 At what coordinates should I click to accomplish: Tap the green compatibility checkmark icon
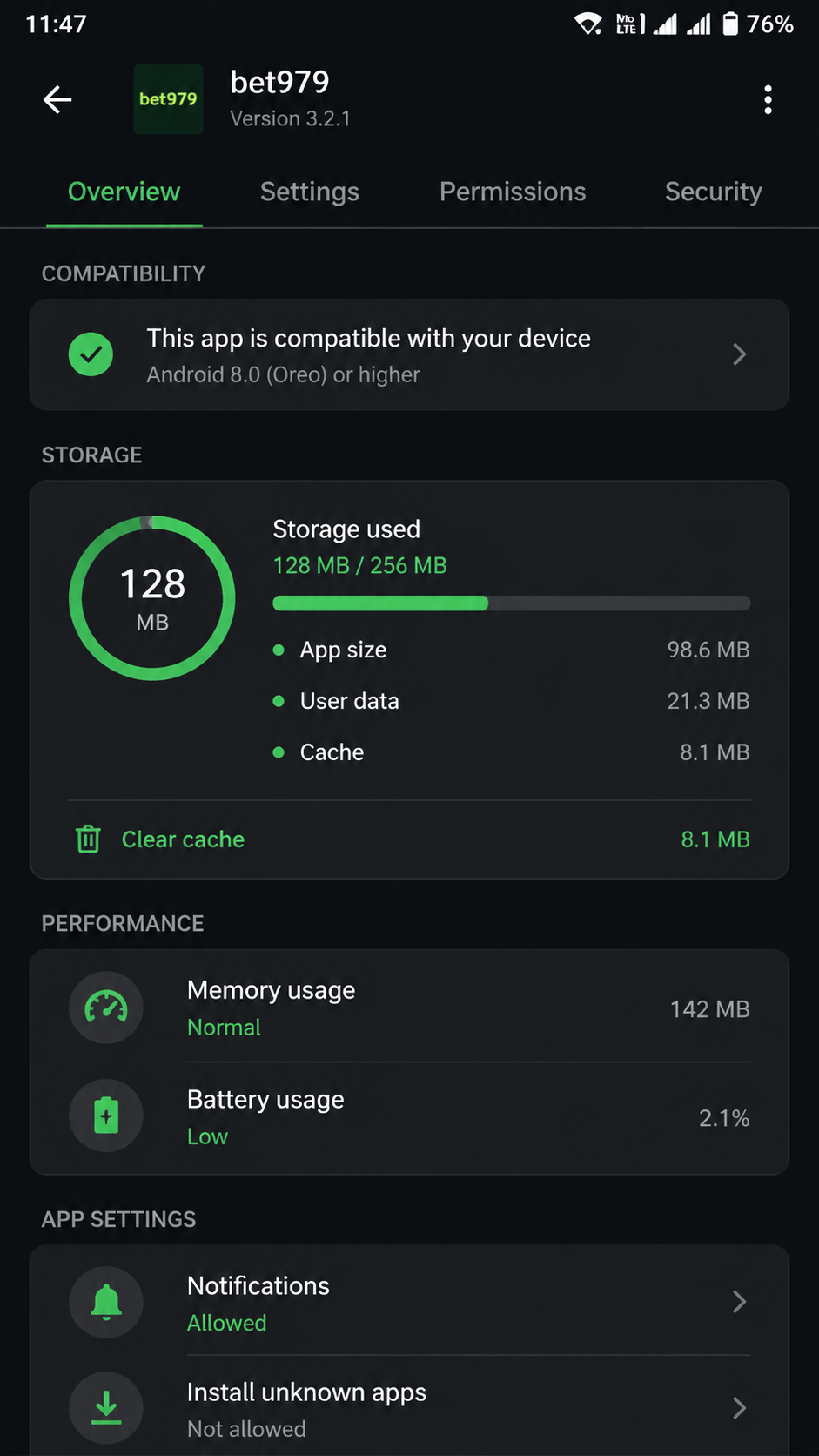click(x=91, y=354)
